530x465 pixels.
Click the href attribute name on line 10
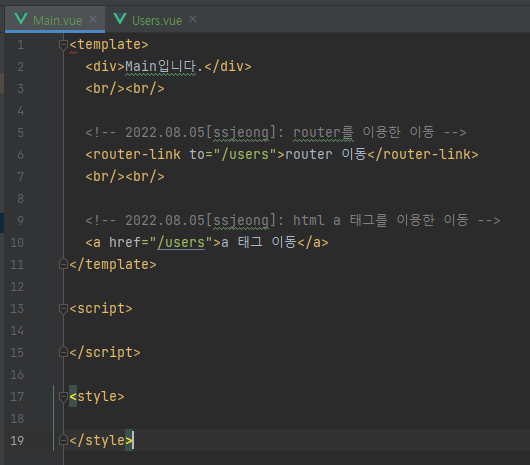pyautogui.click(x=125, y=242)
